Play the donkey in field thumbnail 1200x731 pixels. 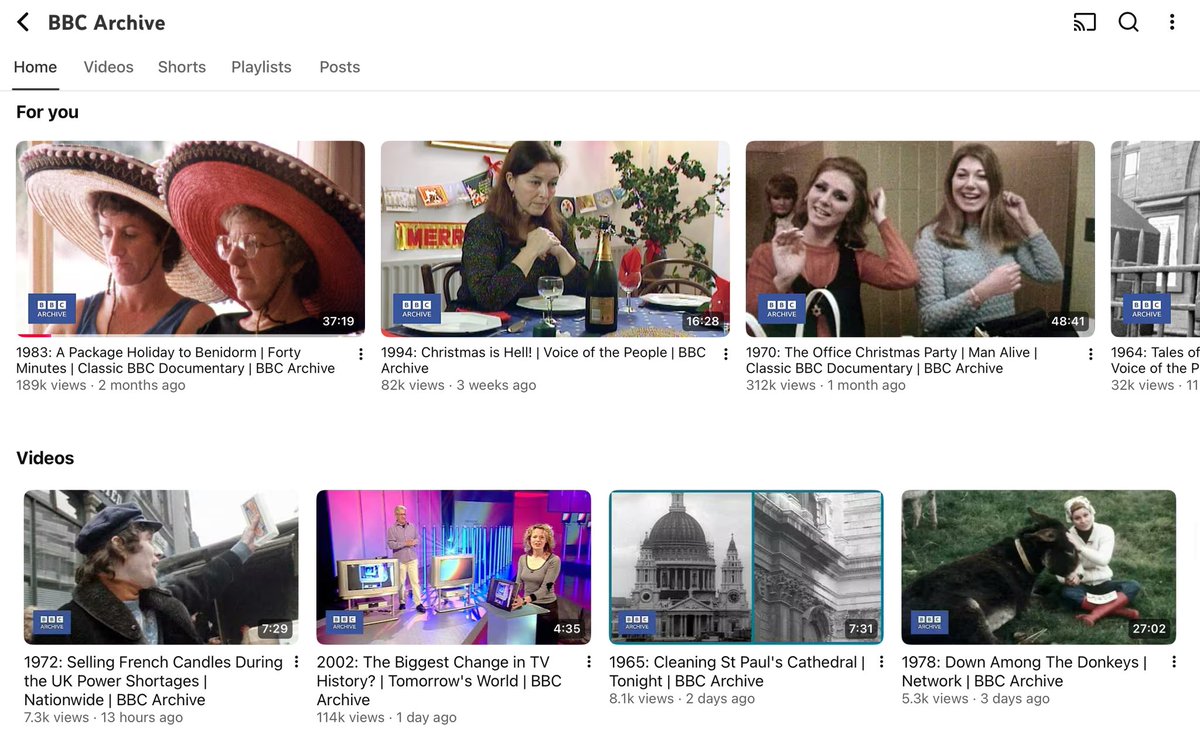[x=1038, y=567]
